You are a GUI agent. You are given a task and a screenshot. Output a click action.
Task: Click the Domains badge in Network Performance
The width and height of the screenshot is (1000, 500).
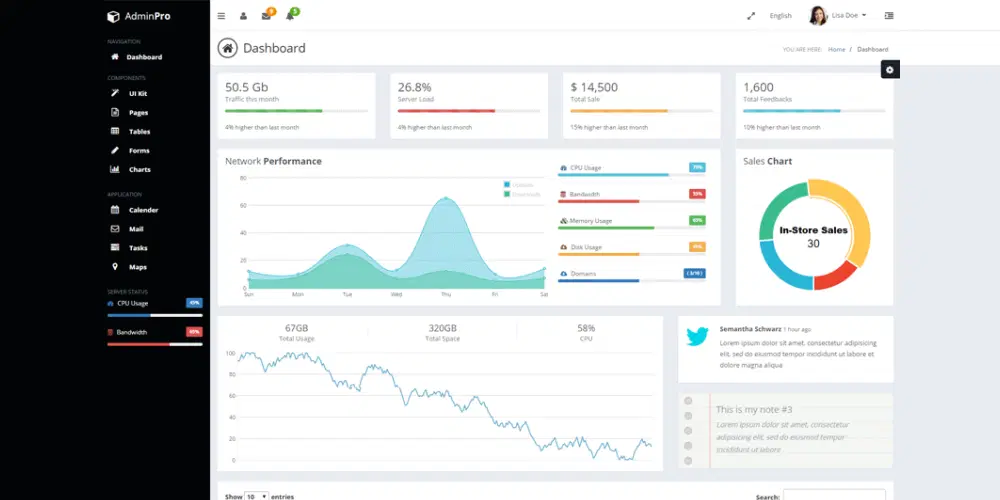pyautogui.click(x=694, y=274)
